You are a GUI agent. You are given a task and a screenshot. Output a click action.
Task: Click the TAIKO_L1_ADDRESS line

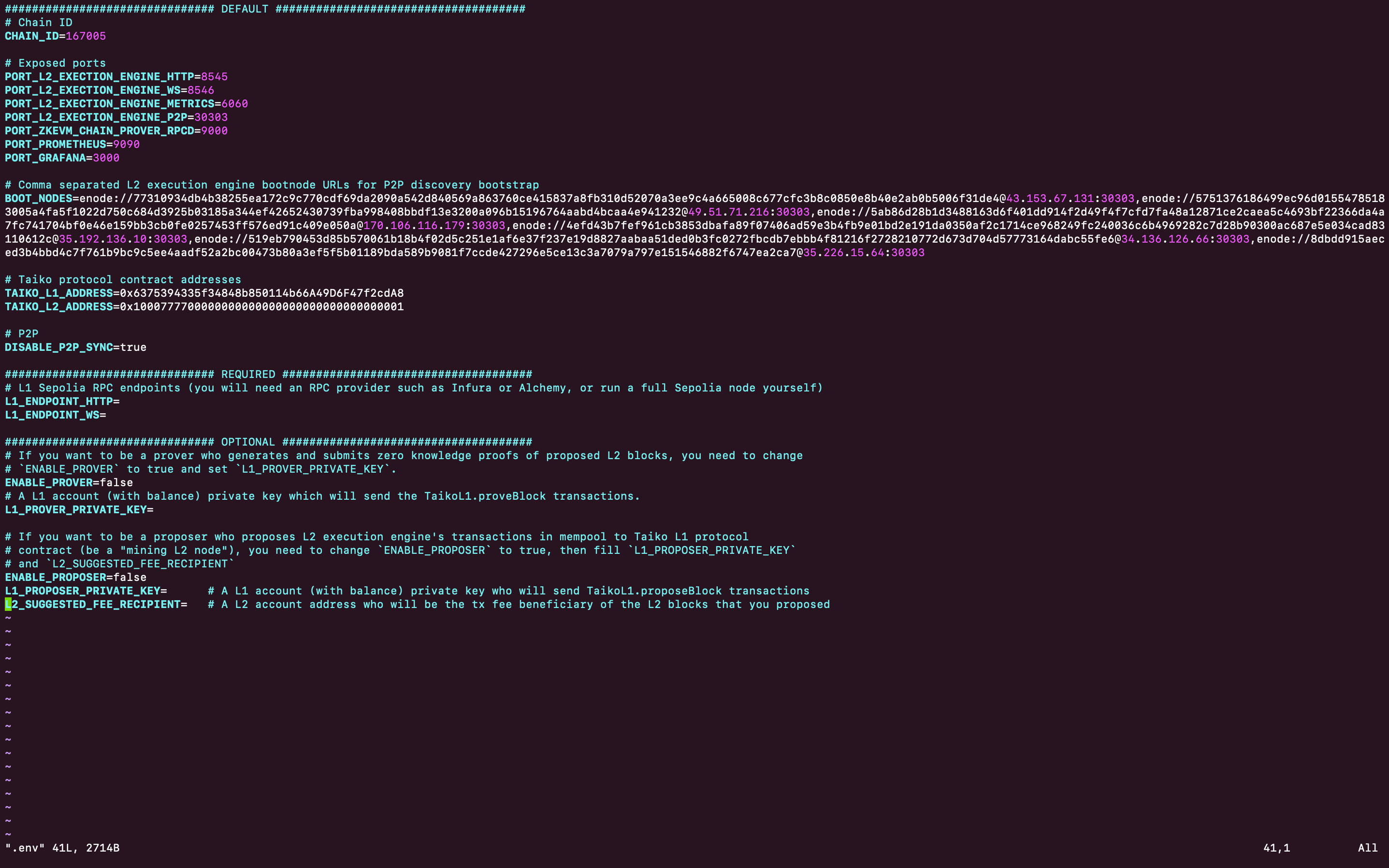[x=204, y=293]
